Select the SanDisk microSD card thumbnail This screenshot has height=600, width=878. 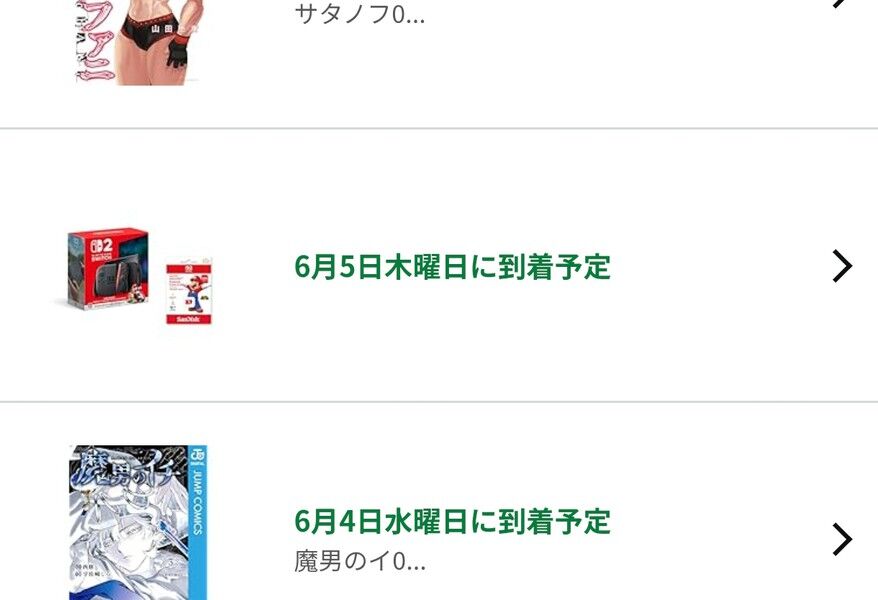tap(189, 292)
